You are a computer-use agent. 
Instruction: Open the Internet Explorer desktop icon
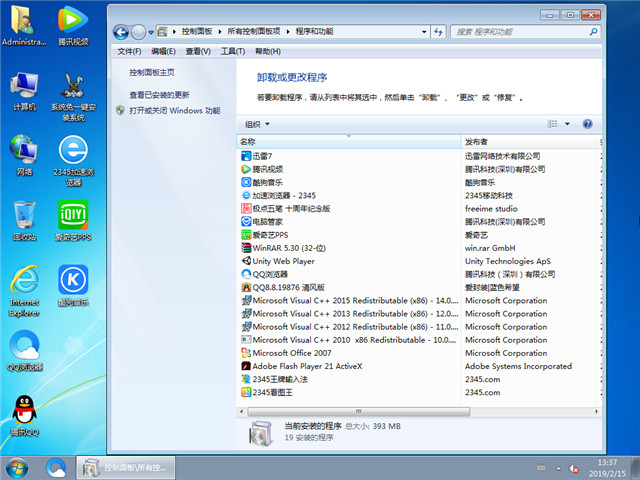click(x=24, y=291)
